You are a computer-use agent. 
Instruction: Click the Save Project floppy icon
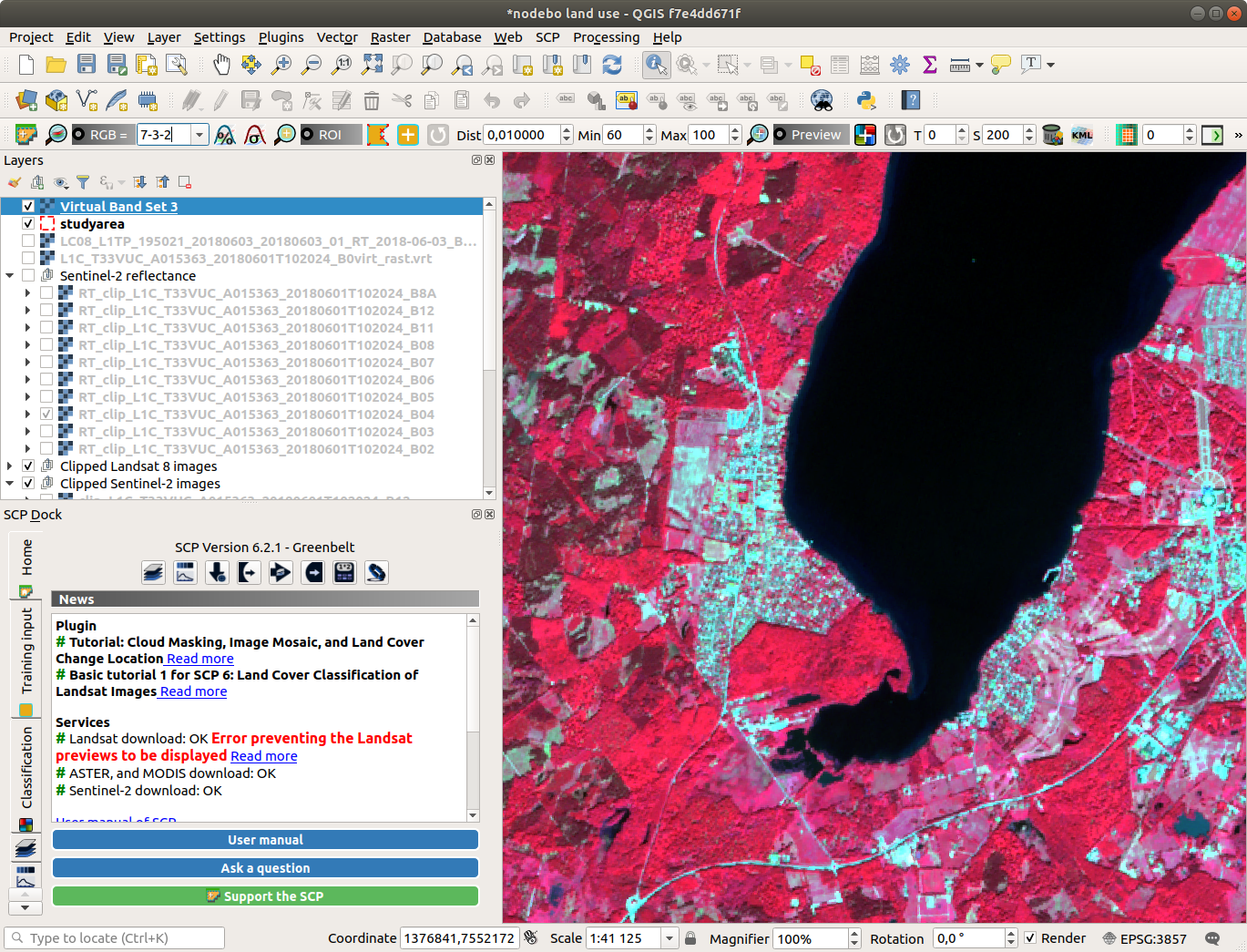tap(87, 65)
